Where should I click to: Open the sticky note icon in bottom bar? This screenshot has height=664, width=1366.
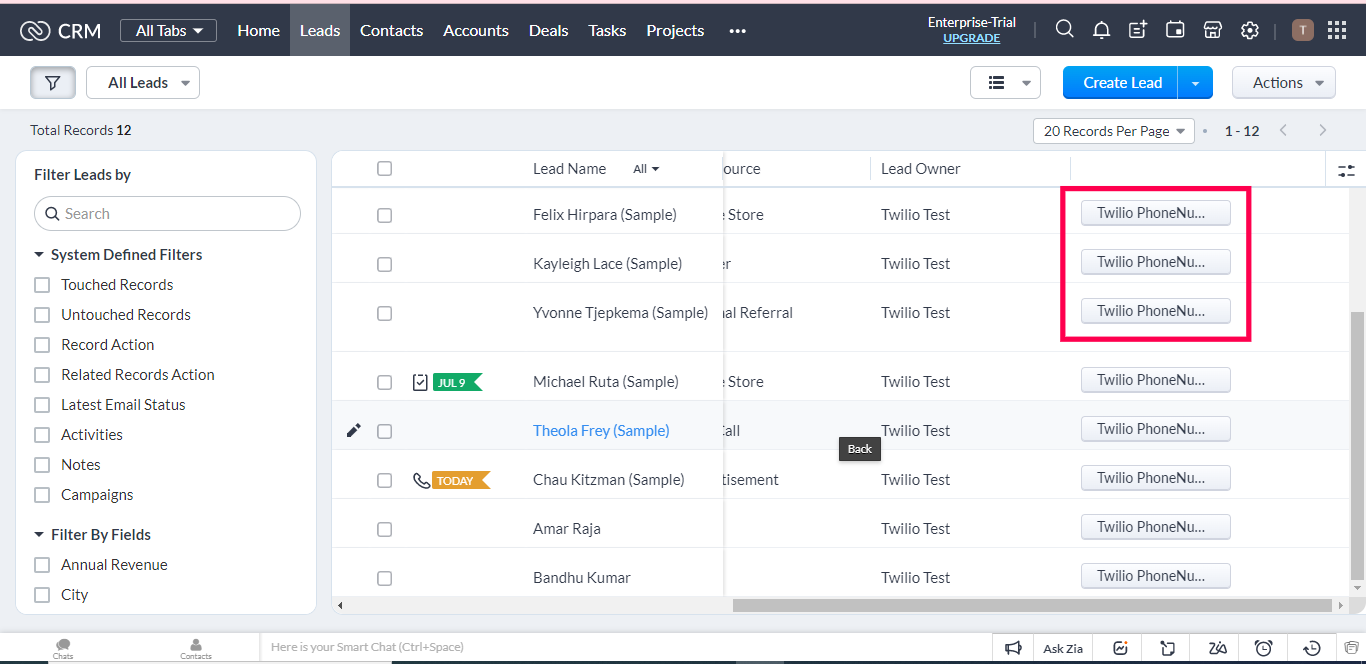[1168, 648]
